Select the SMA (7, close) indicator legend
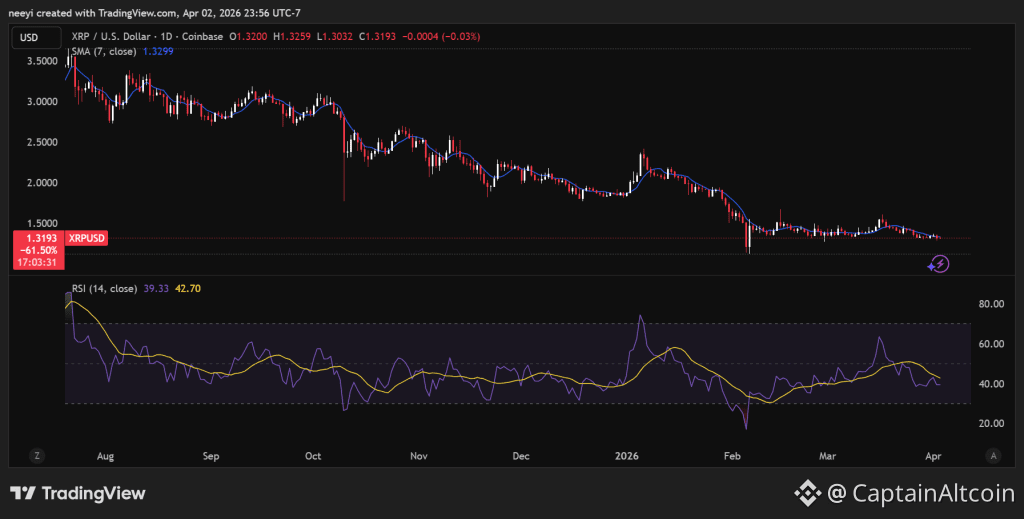The width and height of the screenshot is (1024, 519). pos(104,51)
